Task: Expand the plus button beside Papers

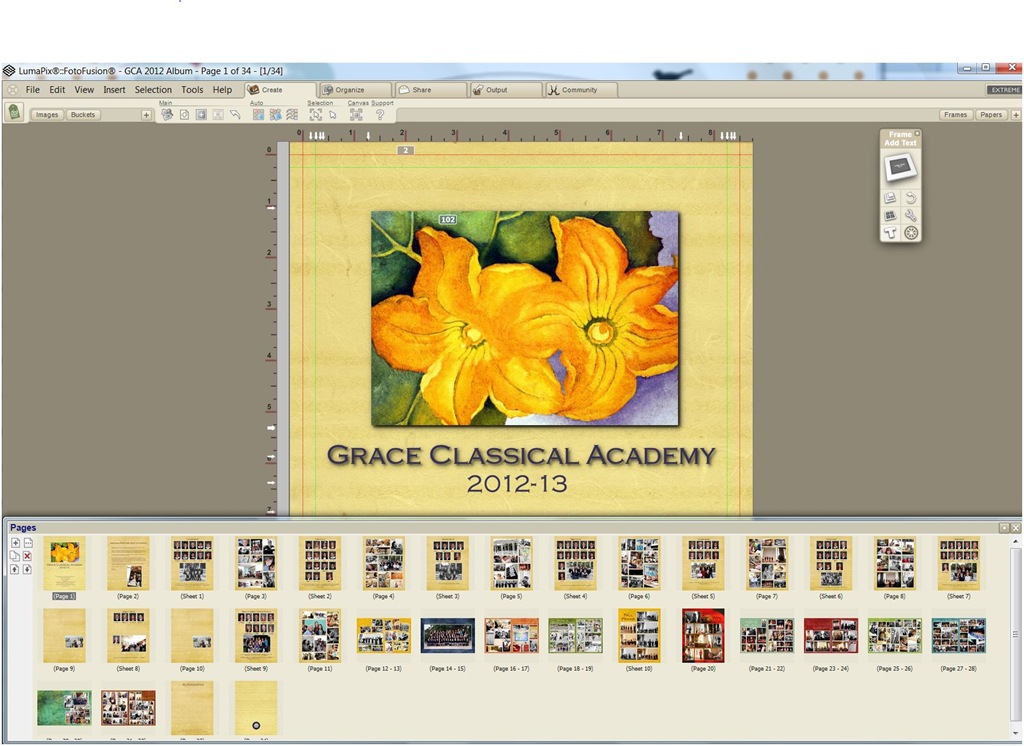Action: pyautogui.click(x=1016, y=115)
